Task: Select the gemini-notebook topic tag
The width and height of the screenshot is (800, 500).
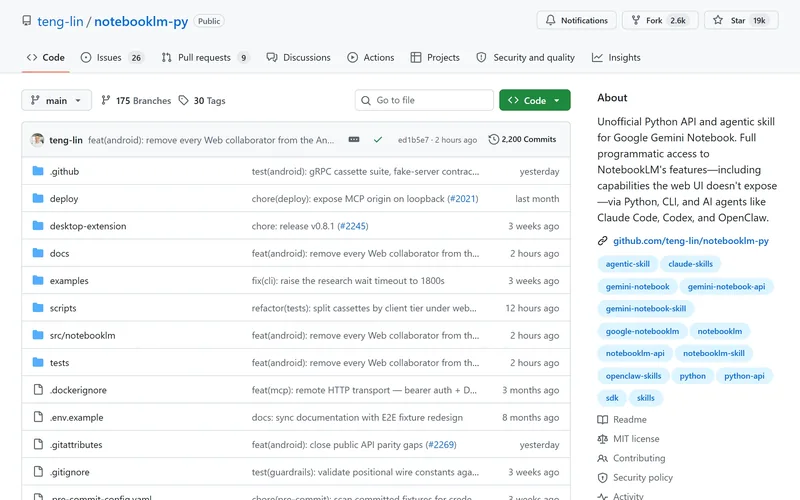Action: (x=637, y=287)
